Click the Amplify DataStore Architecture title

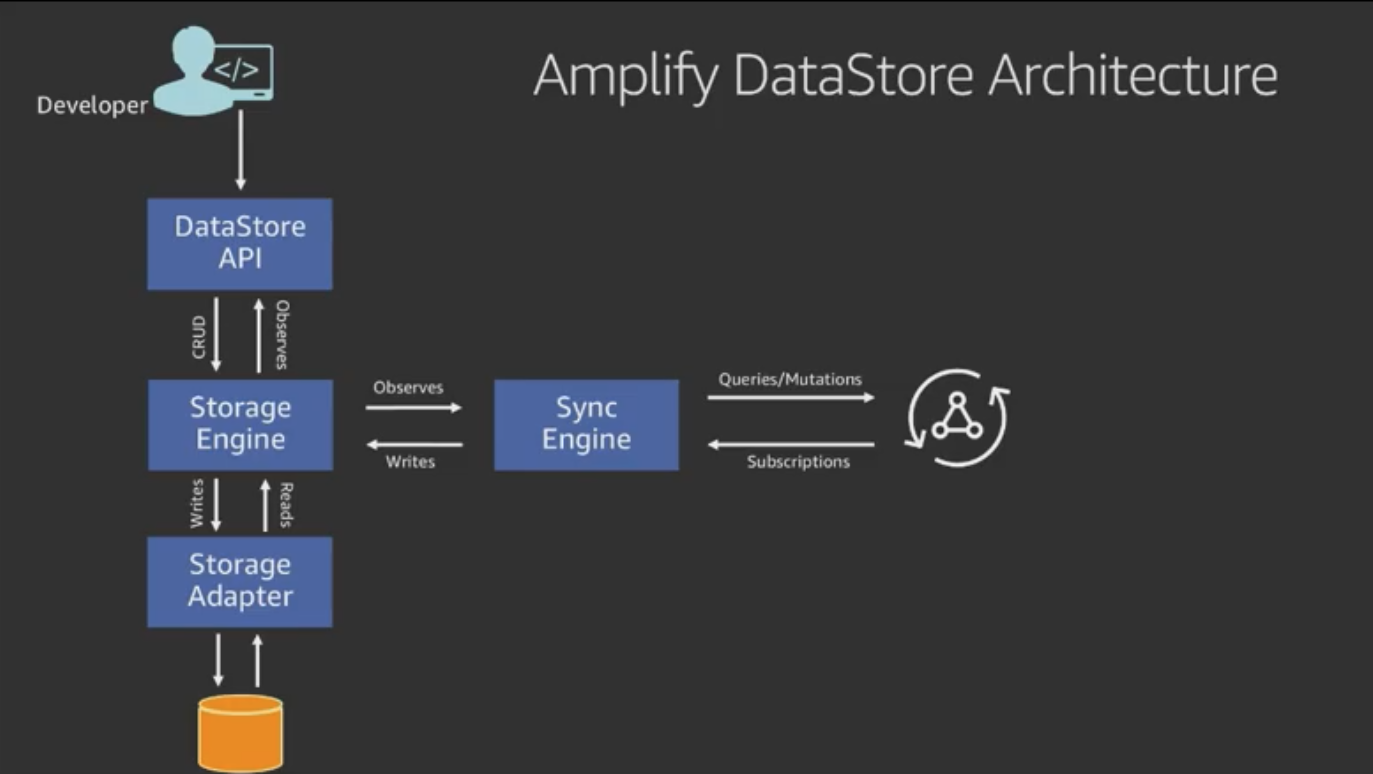pyautogui.click(x=905, y=77)
